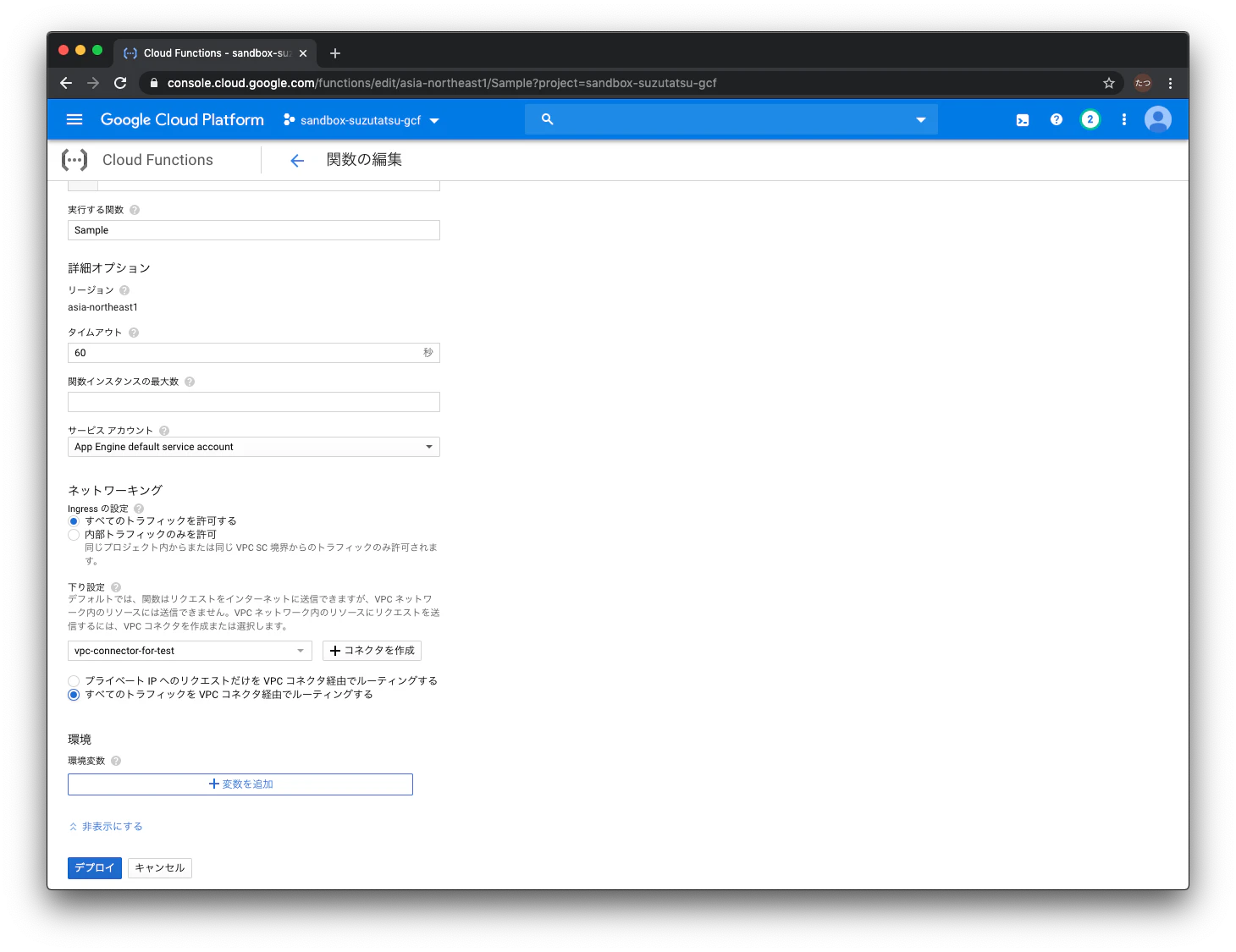
Task: Show help for 環境変数
Action: click(116, 761)
